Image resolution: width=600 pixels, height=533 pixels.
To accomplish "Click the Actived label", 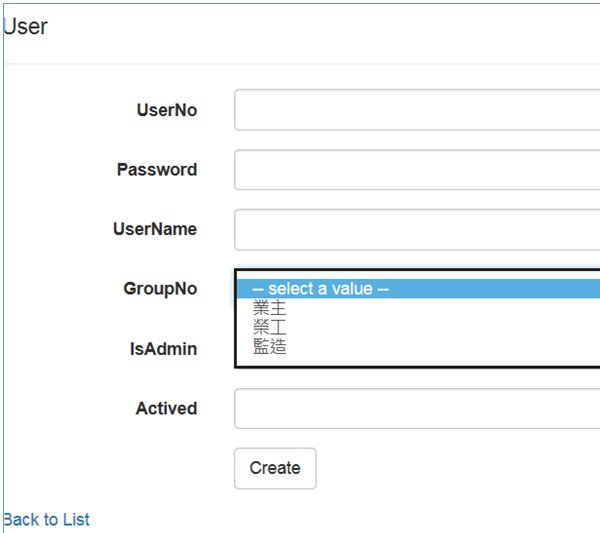I will pos(166,409).
